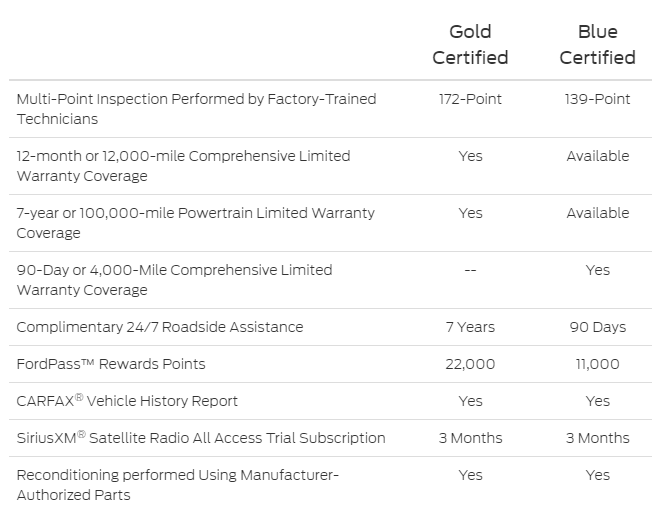
Task: Click Available for Powertrain warranty under Blue
Action: click(x=598, y=213)
